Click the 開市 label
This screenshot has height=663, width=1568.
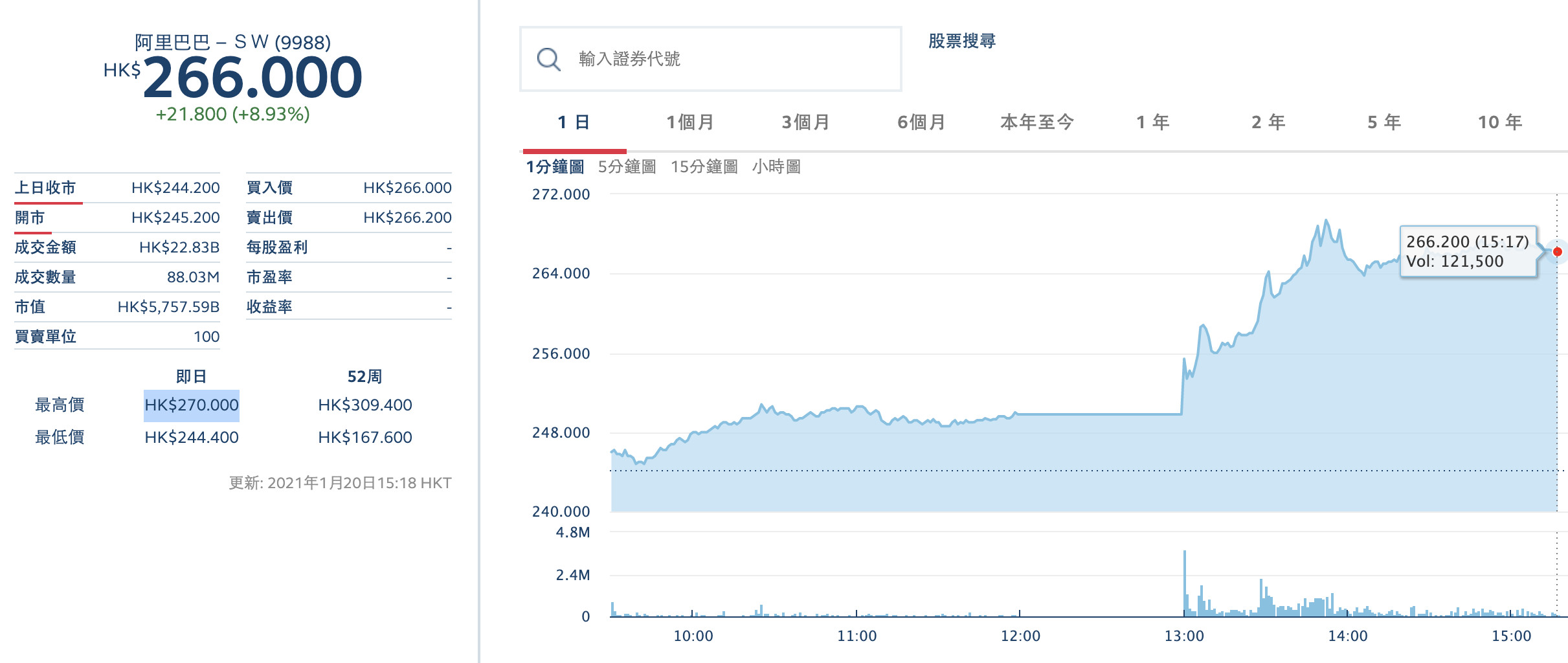point(30,218)
